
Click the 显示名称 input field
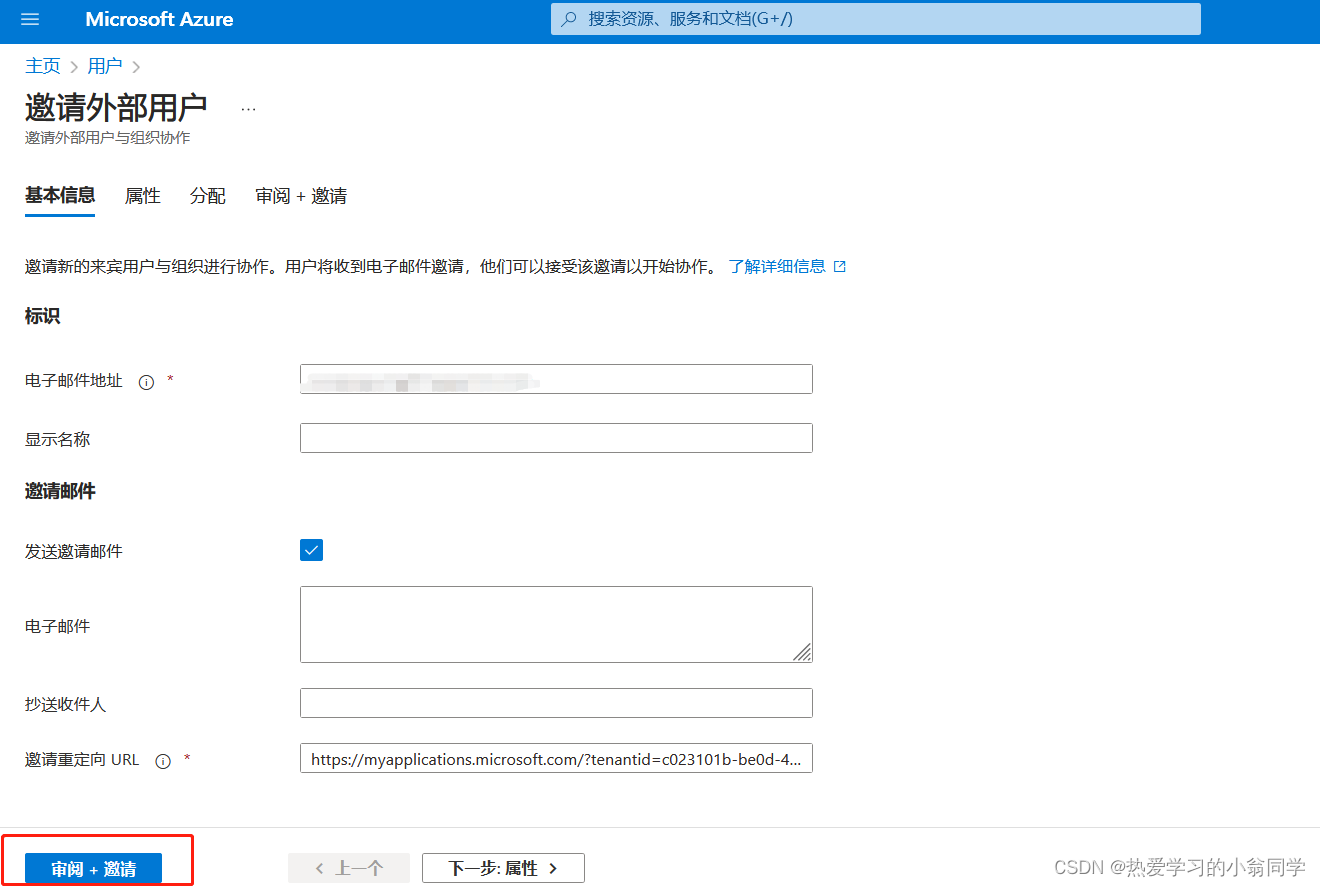[x=556, y=438]
